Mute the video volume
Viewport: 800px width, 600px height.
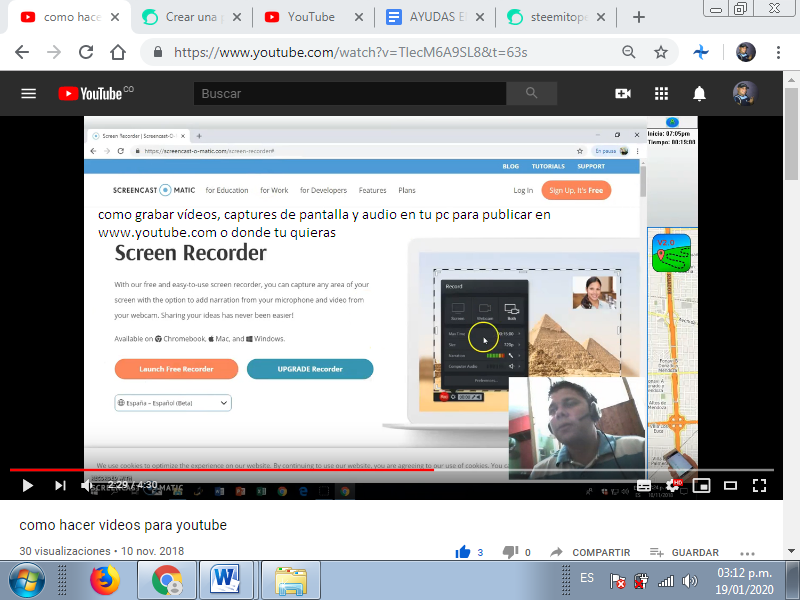[x=87, y=485]
